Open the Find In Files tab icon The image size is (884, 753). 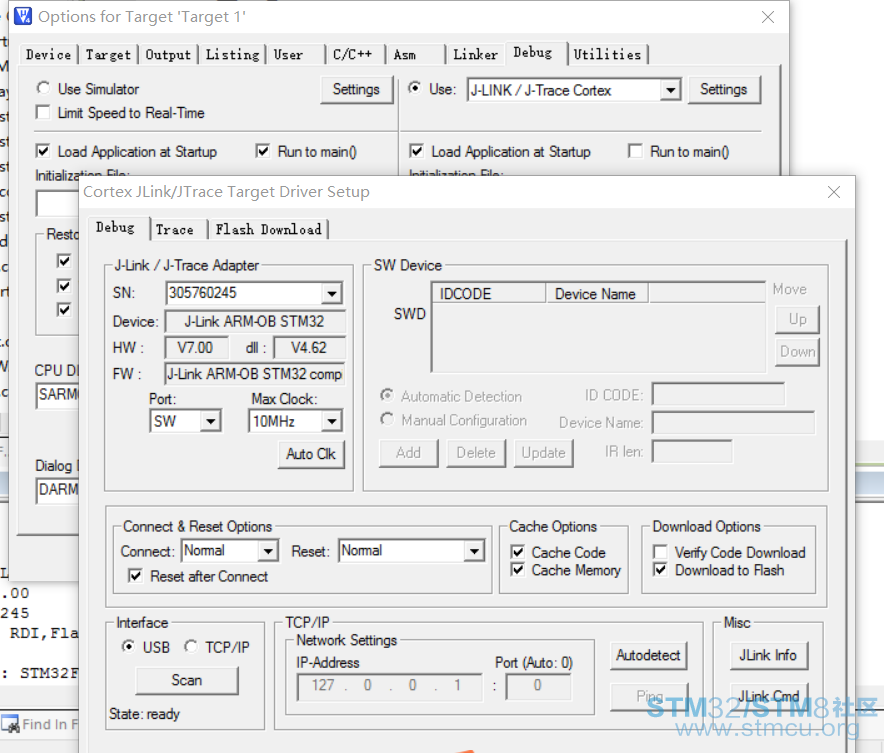(x=10, y=724)
